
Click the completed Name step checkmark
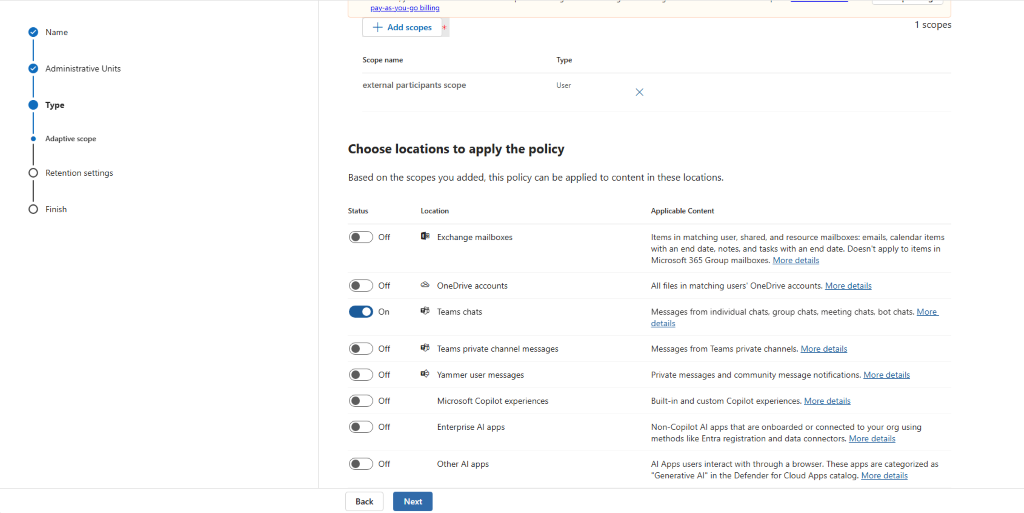[x=33, y=32]
